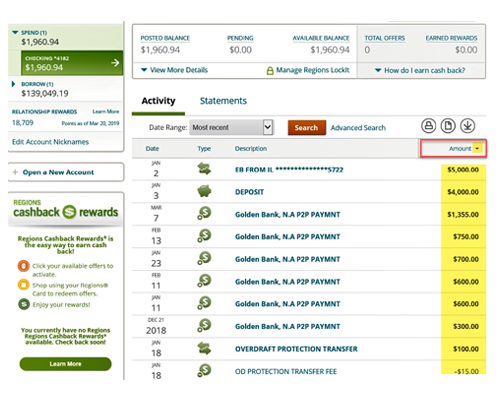The image size is (500, 400).
Task: Click the lock icon beside Manage Regions LockIt
Action: [270, 71]
